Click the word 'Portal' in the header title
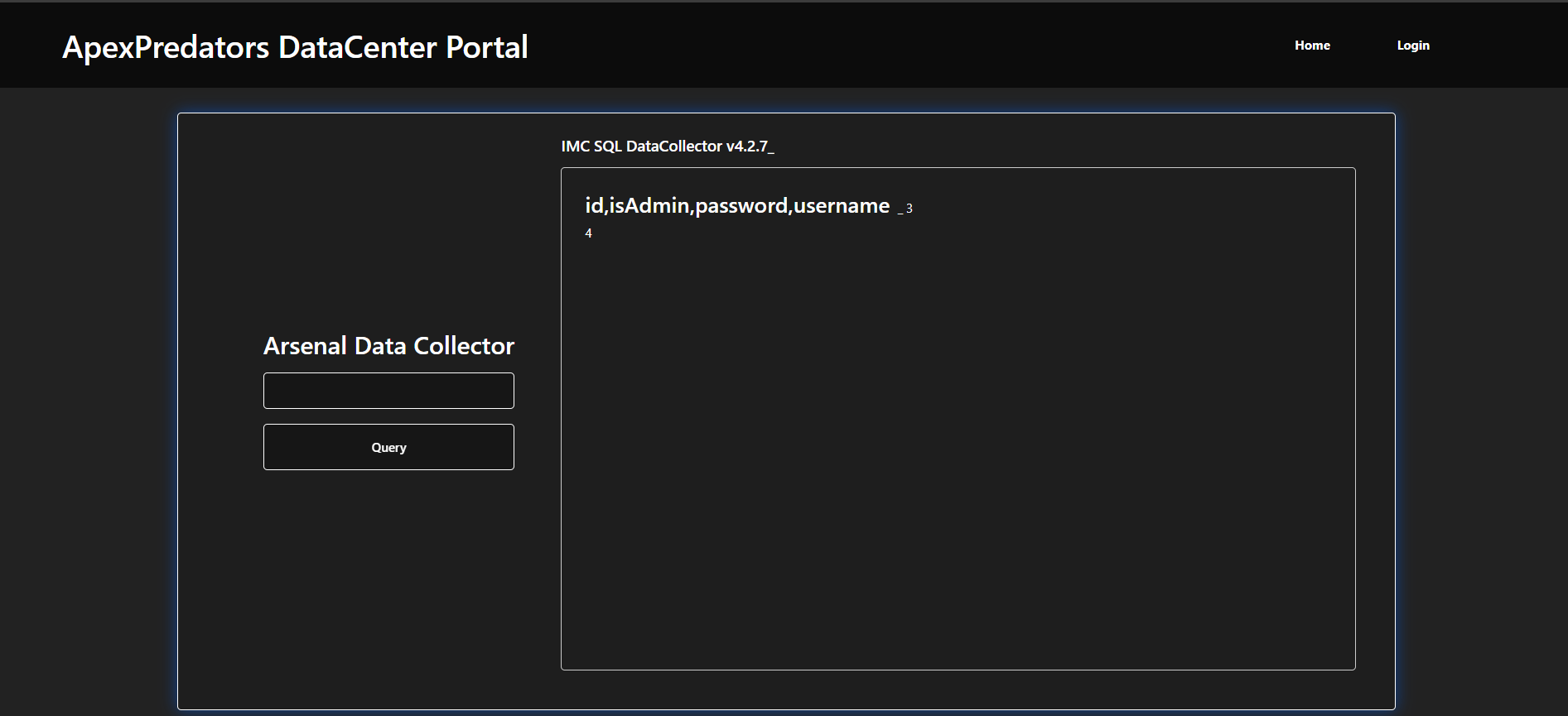The width and height of the screenshot is (1568, 716). pos(487,47)
